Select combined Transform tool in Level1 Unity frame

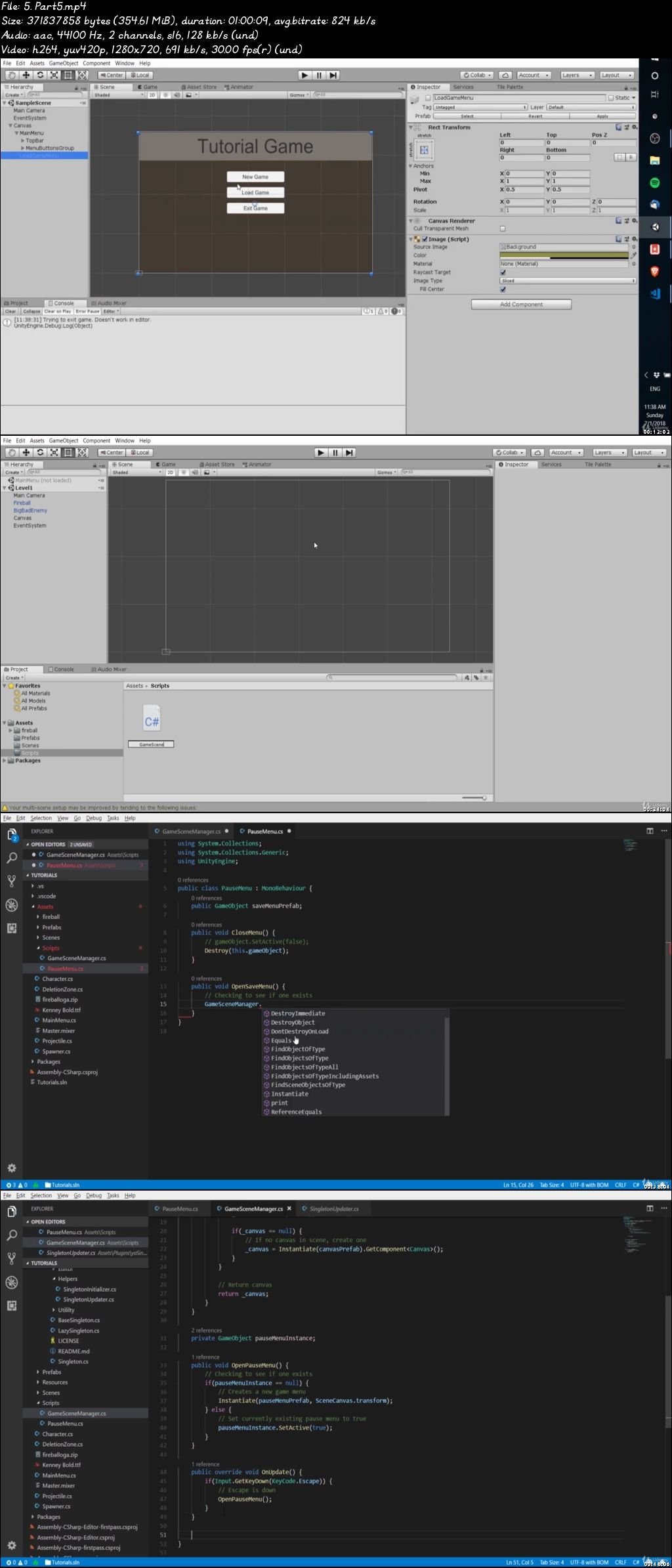pyautogui.click(x=82, y=452)
